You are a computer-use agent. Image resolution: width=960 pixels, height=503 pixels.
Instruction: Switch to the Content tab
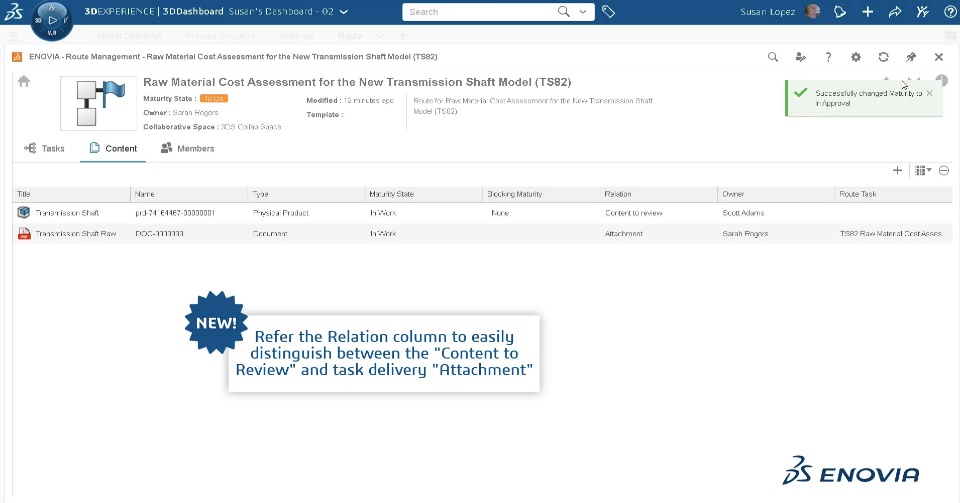pyautogui.click(x=113, y=149)
